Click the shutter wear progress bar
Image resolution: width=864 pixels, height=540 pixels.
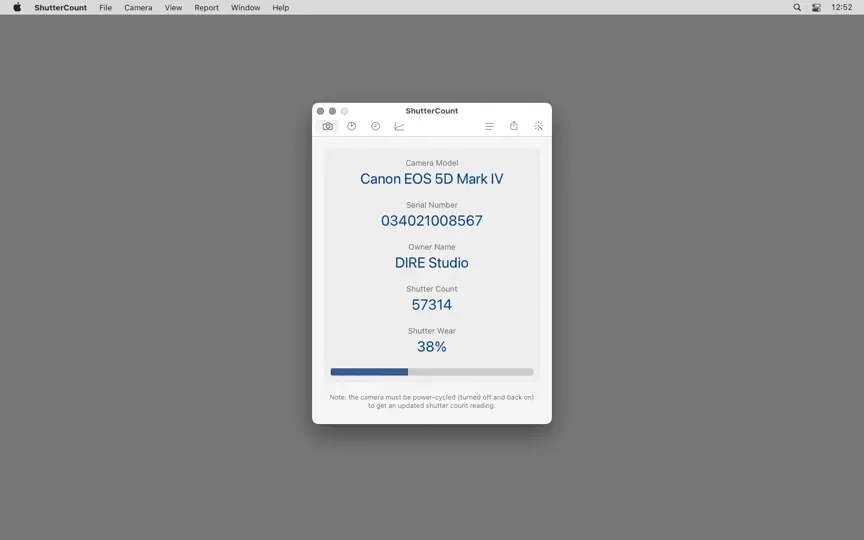coord(432,372)
